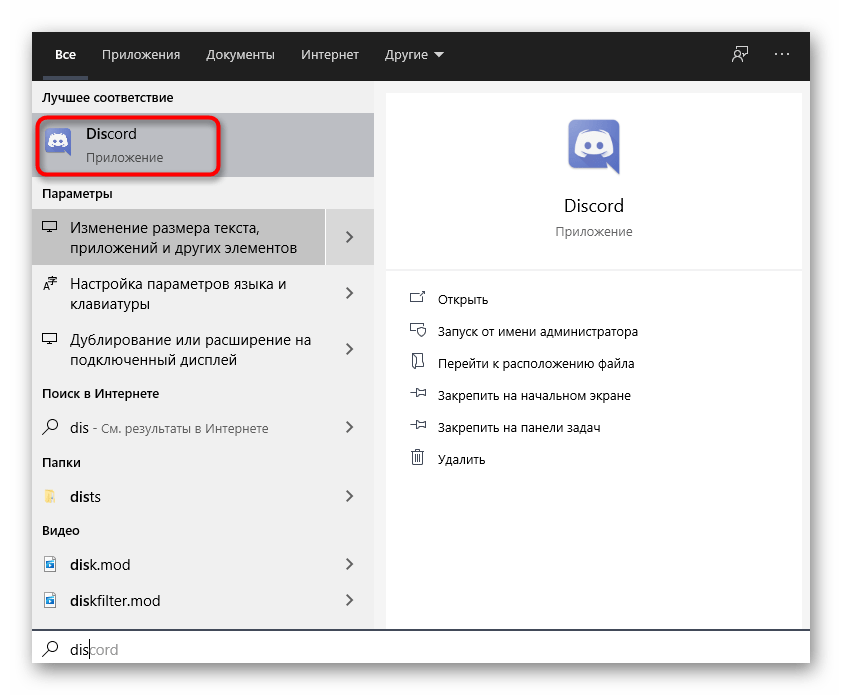
Task: Click the large Discord logo in preview pane
Action: (593, 147)
